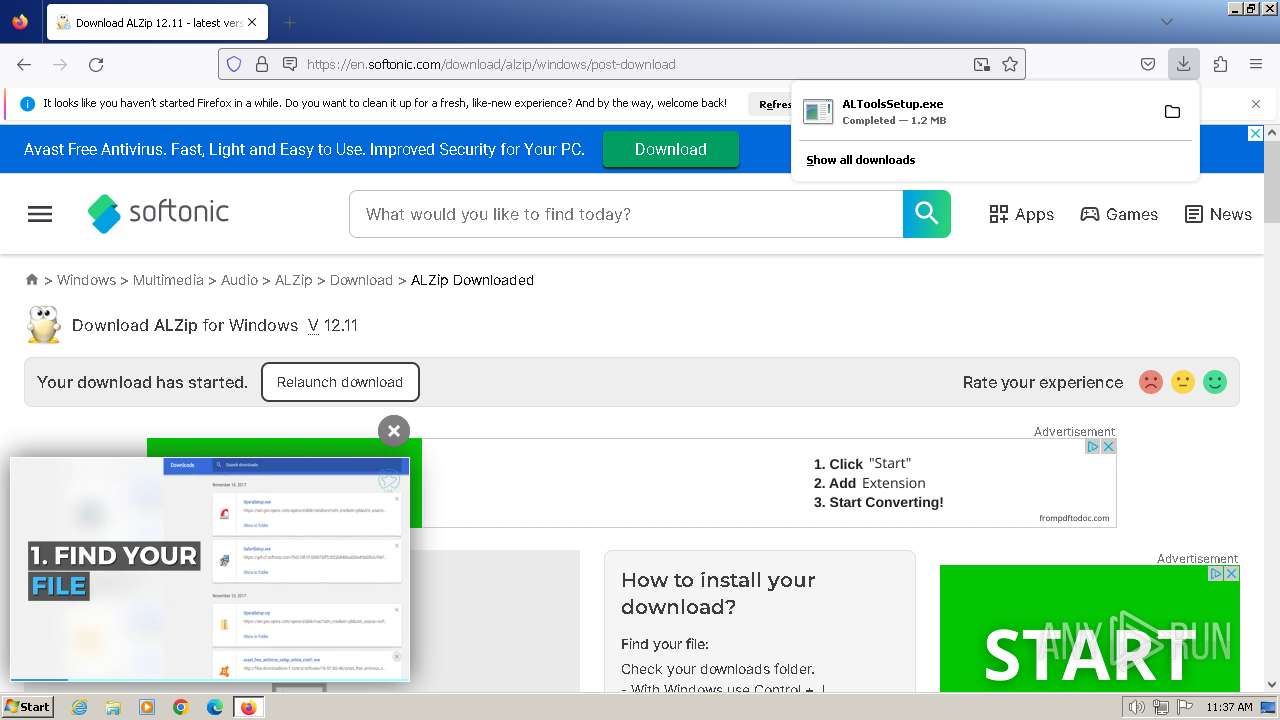This screenshot has width=1280, height=720.
Task: Open the Audio breadcrumb link
Action: [239, 280]
